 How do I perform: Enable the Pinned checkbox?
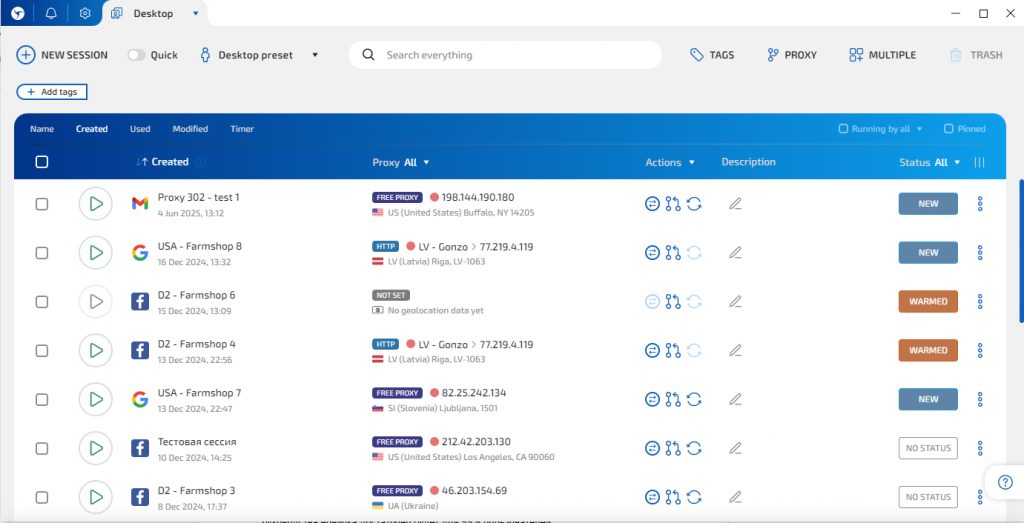tap(949, 129)
